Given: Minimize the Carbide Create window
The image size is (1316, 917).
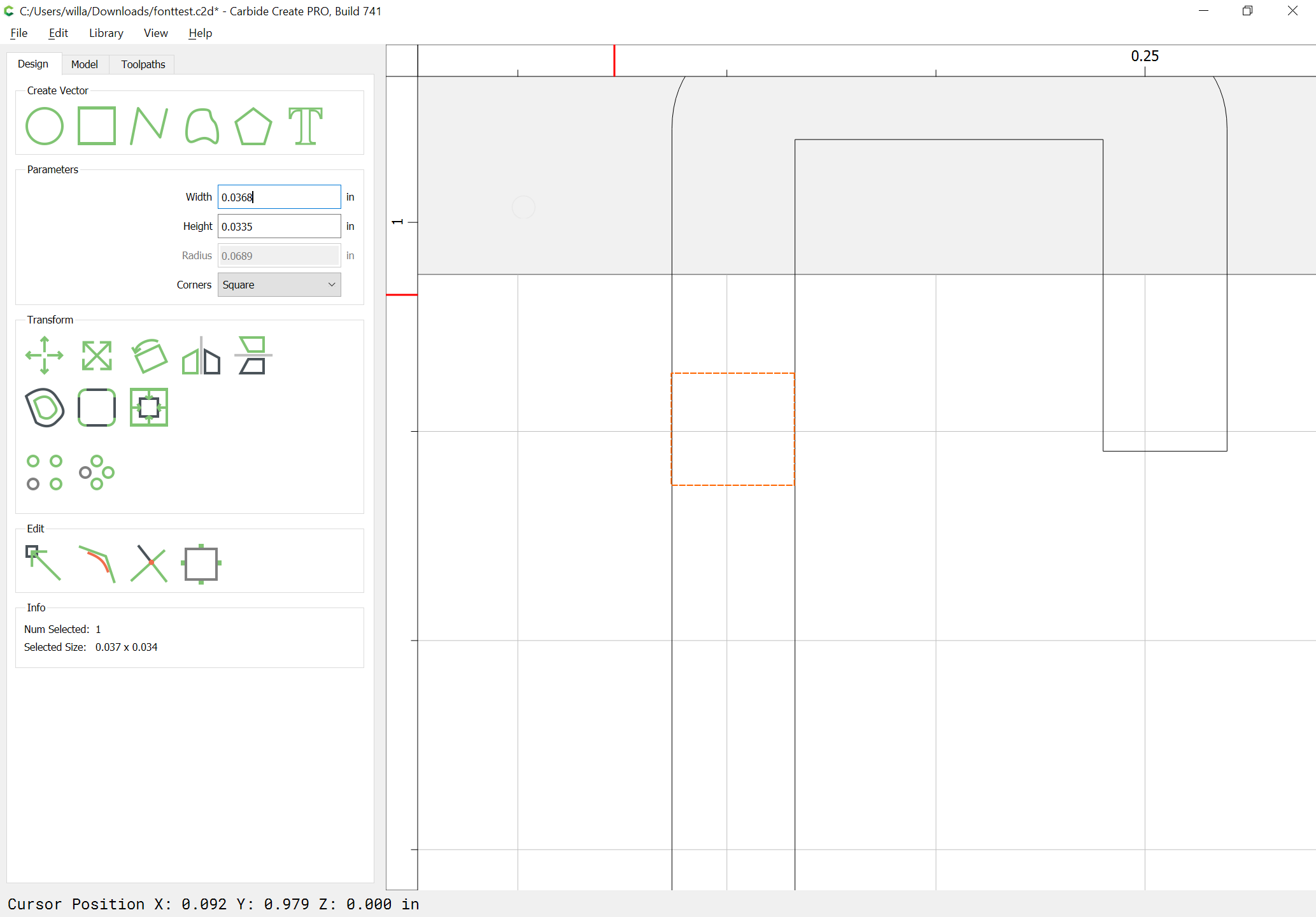Looking at the screenshot, I should coord(1203,11).
